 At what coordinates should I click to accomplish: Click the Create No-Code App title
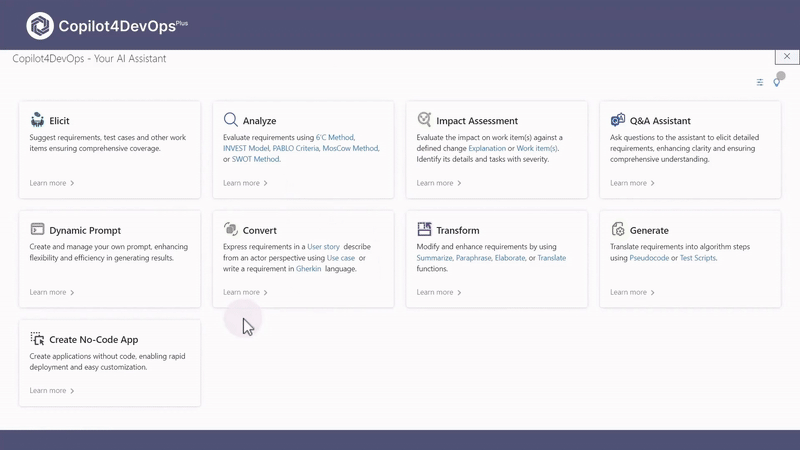coord(93,340)
